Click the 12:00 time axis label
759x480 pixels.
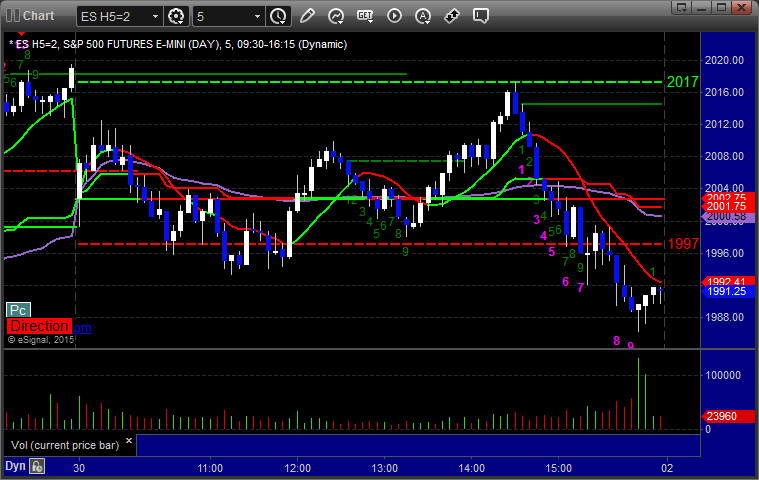(x=297, y=468)
